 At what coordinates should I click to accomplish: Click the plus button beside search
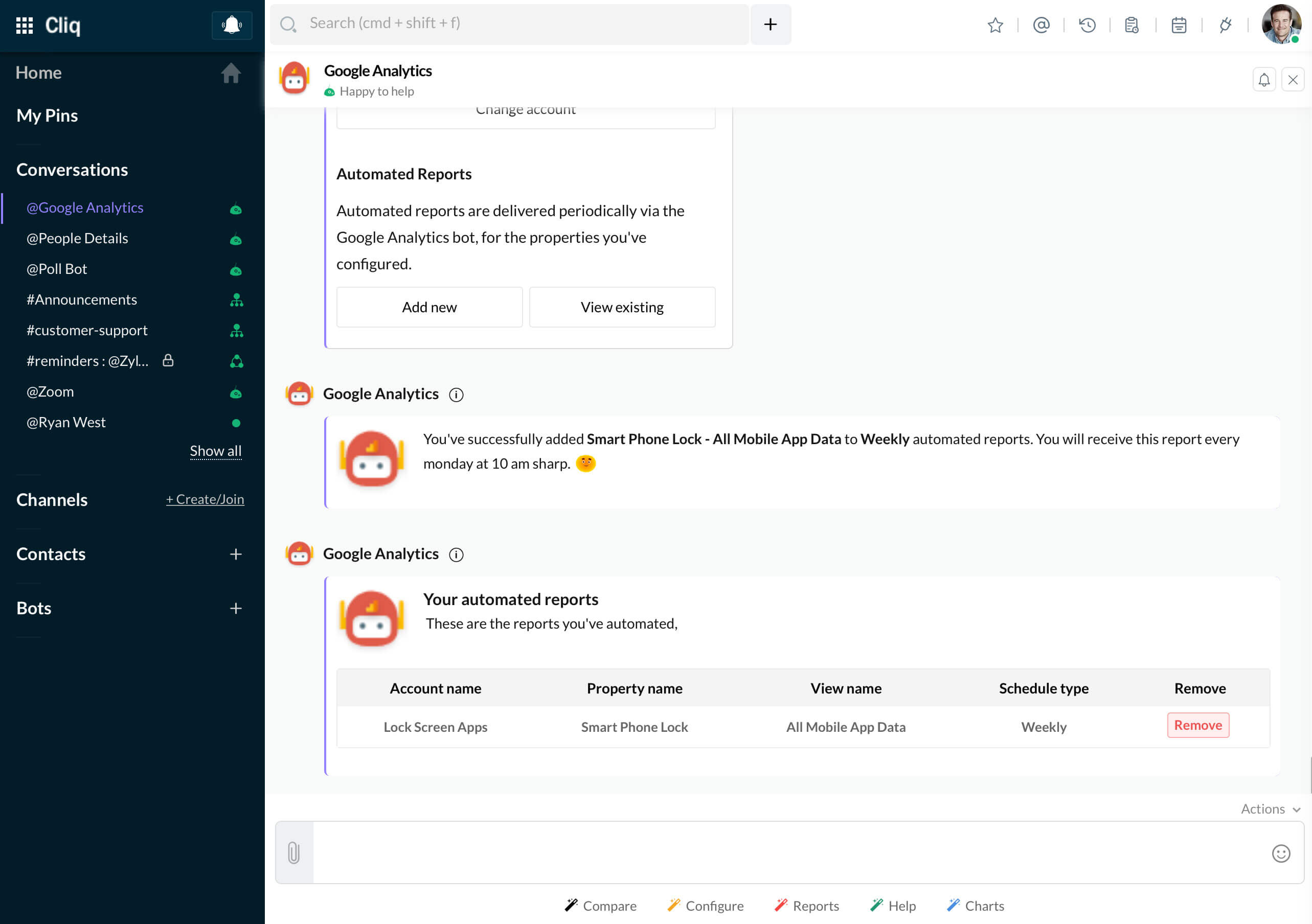771,24
